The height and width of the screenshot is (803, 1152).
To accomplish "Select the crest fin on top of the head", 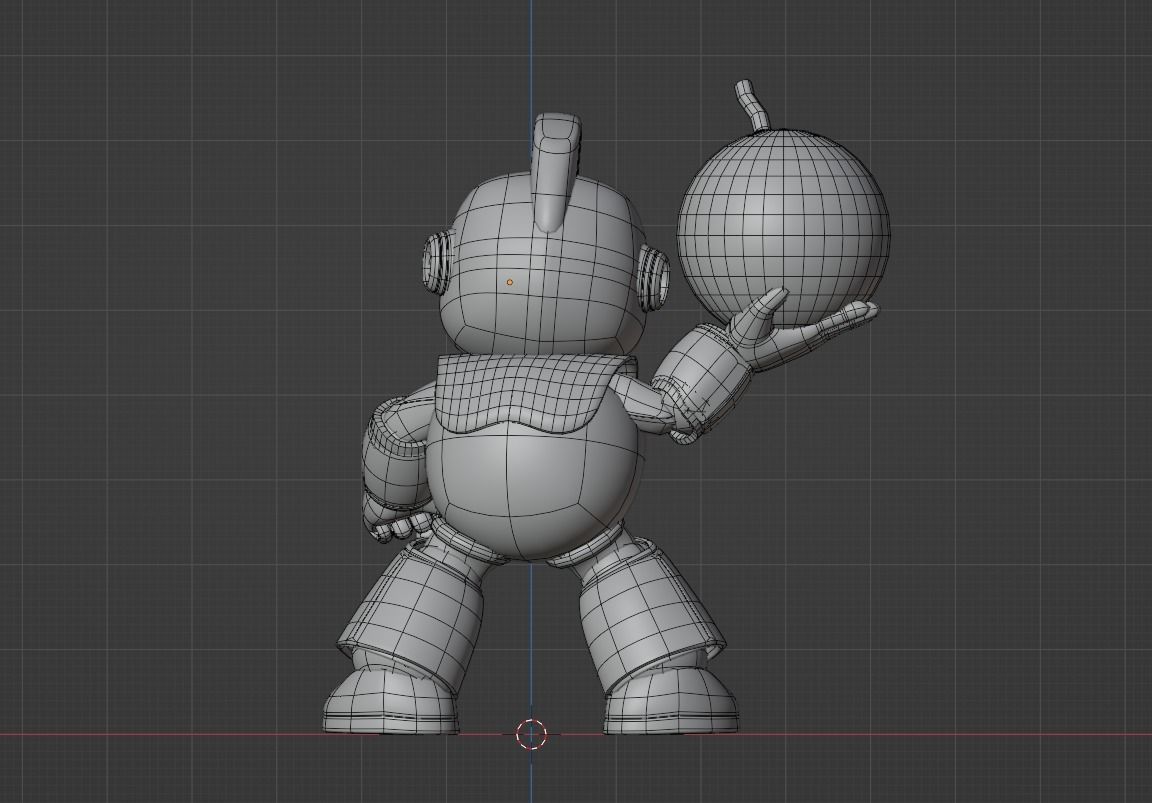I will point(556,173).
